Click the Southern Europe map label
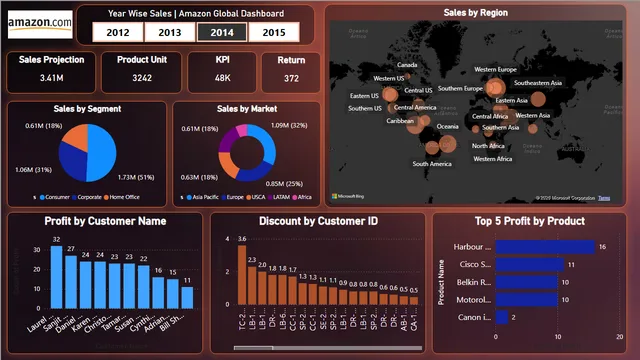The height and width of the screenshot is (360, 640). (460, 88)
